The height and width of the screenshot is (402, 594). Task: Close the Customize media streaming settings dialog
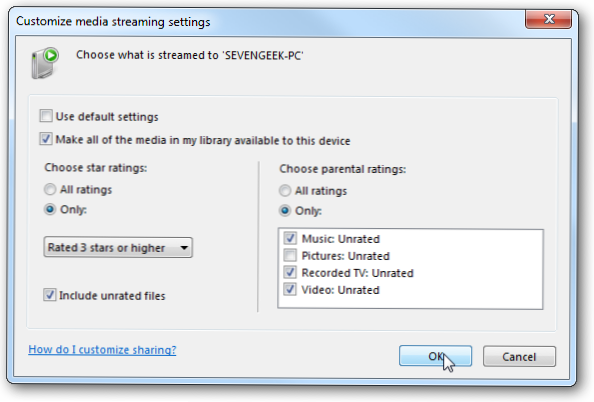[548, 19]
